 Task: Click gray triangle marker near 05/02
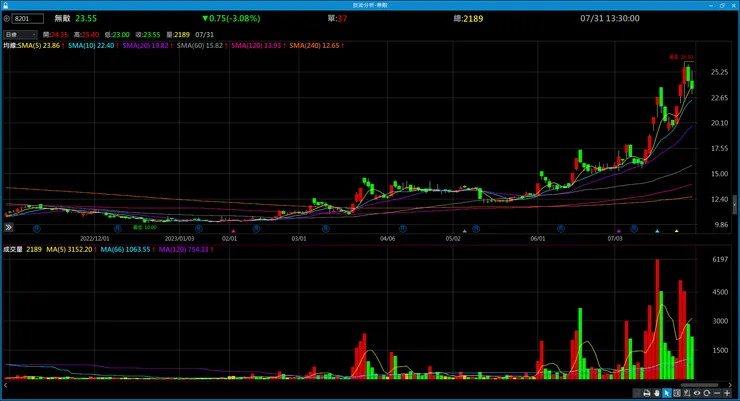pos(464,231)
